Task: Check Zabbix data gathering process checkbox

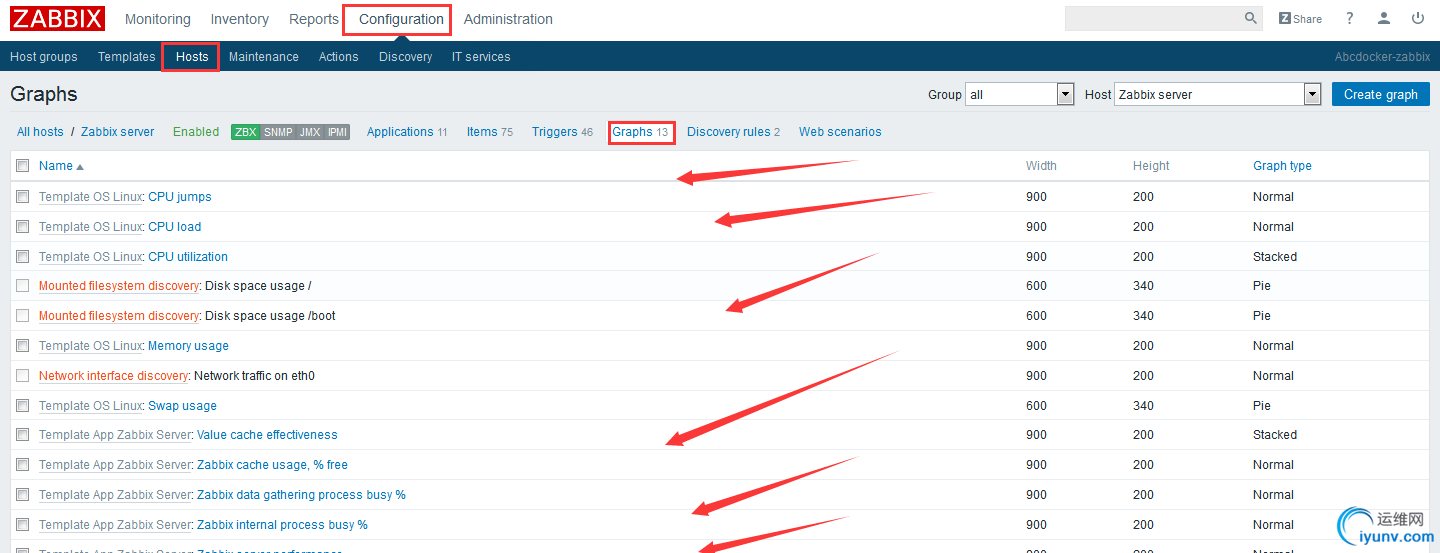Action: tap(23, 495)
